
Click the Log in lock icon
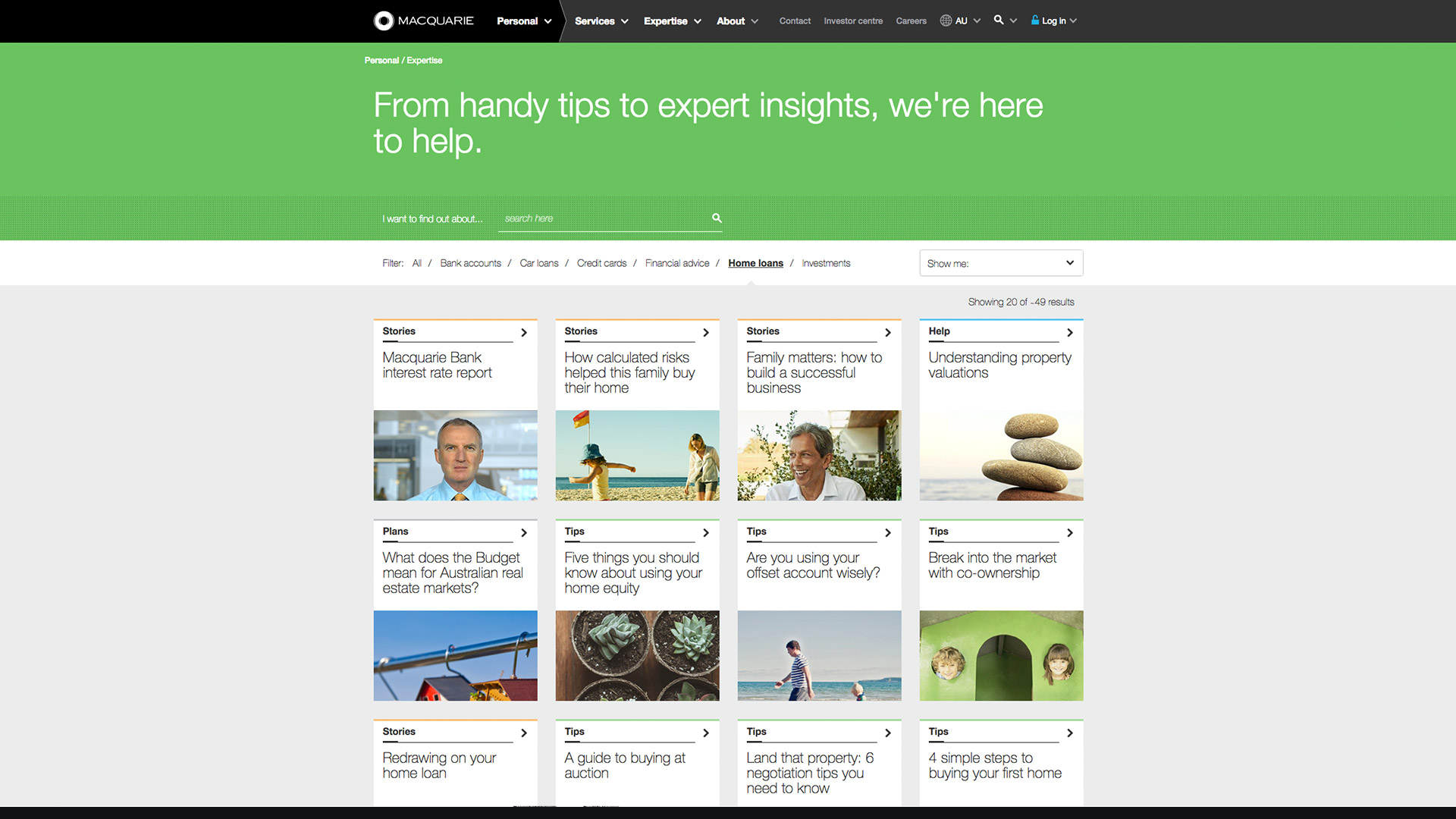coord(1035,20)
